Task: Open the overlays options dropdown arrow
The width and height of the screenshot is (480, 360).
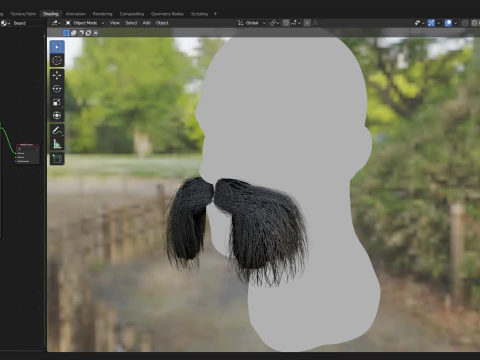Action: tap(455, 23)
